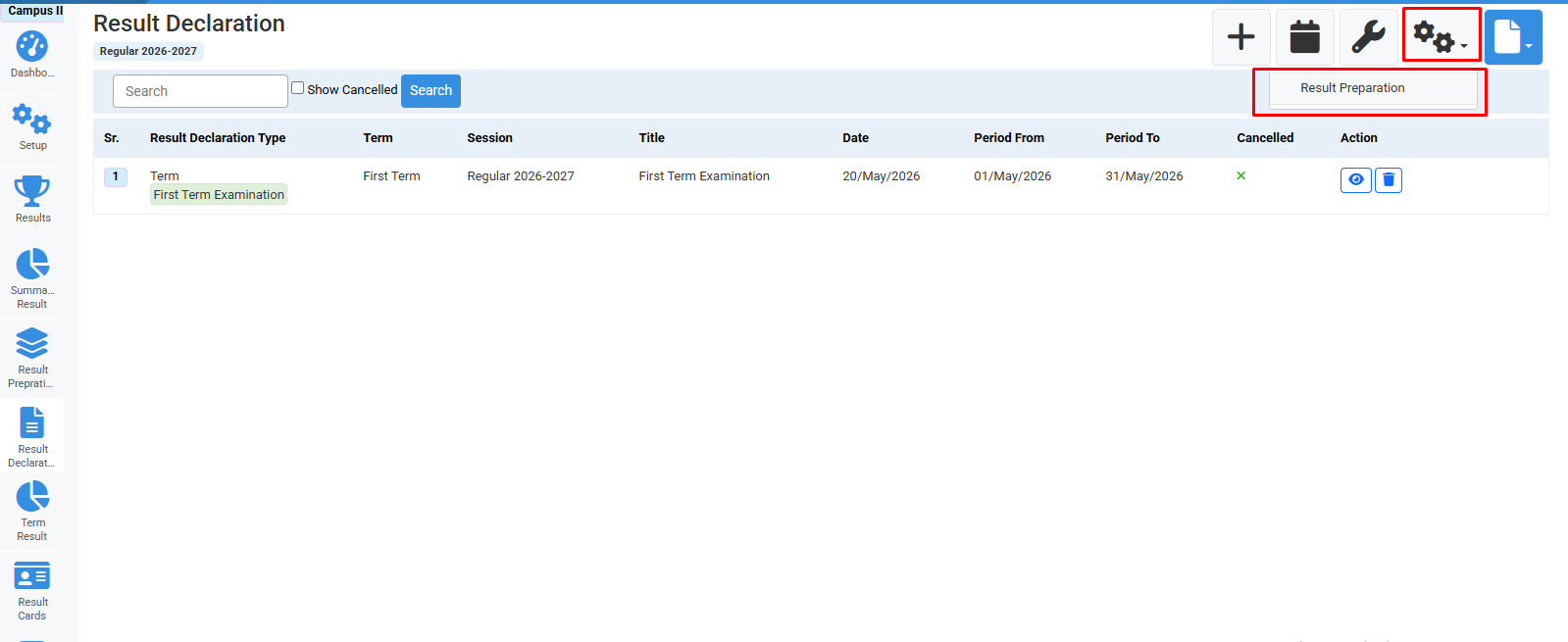This screenshot has height=642, width=1568.
Task: Click the row number 1 badge
Action: pyautogui.click(x=116, y=177)
